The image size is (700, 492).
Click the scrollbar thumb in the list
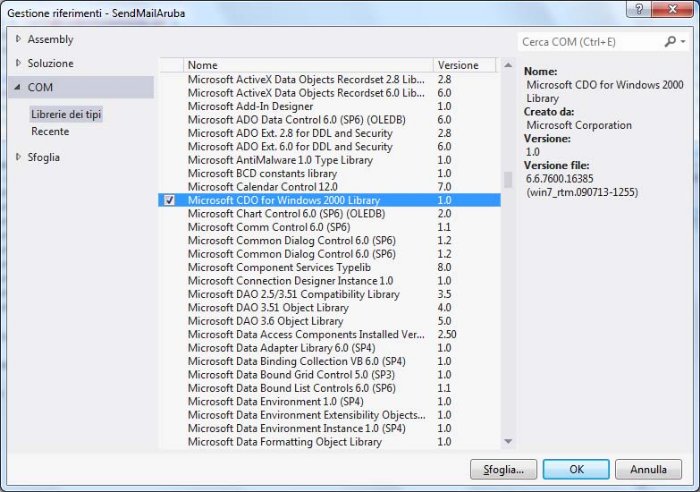[x=508, y=180]
